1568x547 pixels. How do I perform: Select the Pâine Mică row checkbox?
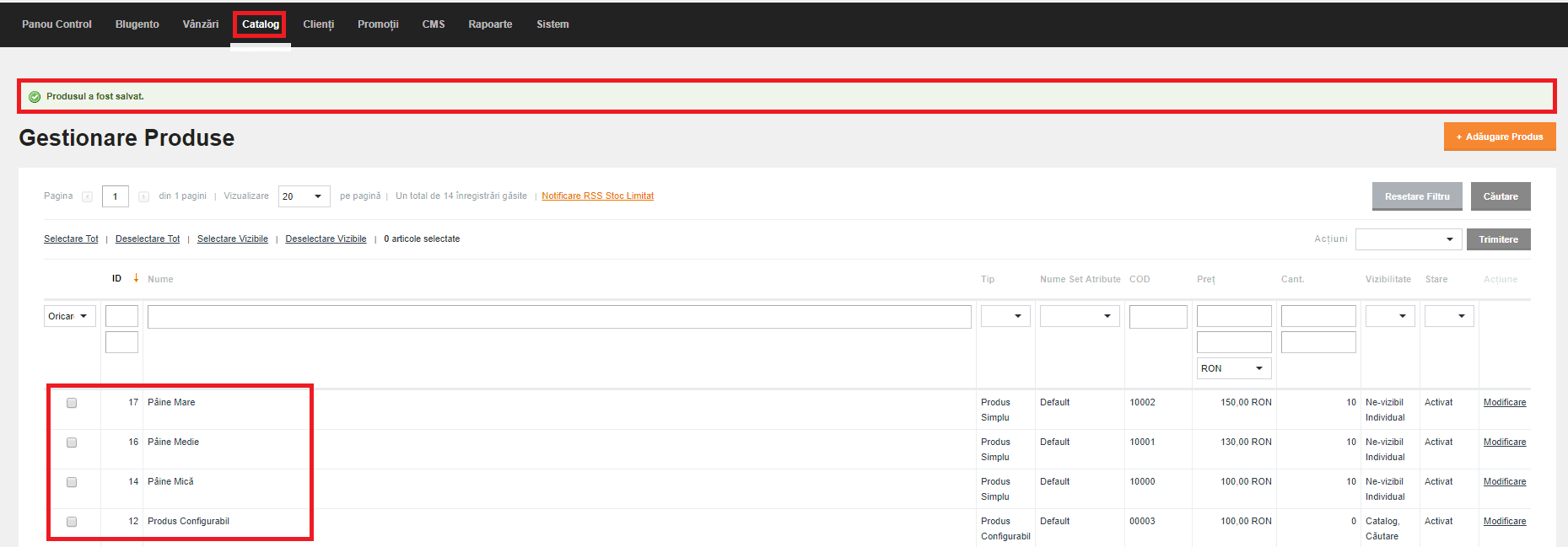pos(72,482)
